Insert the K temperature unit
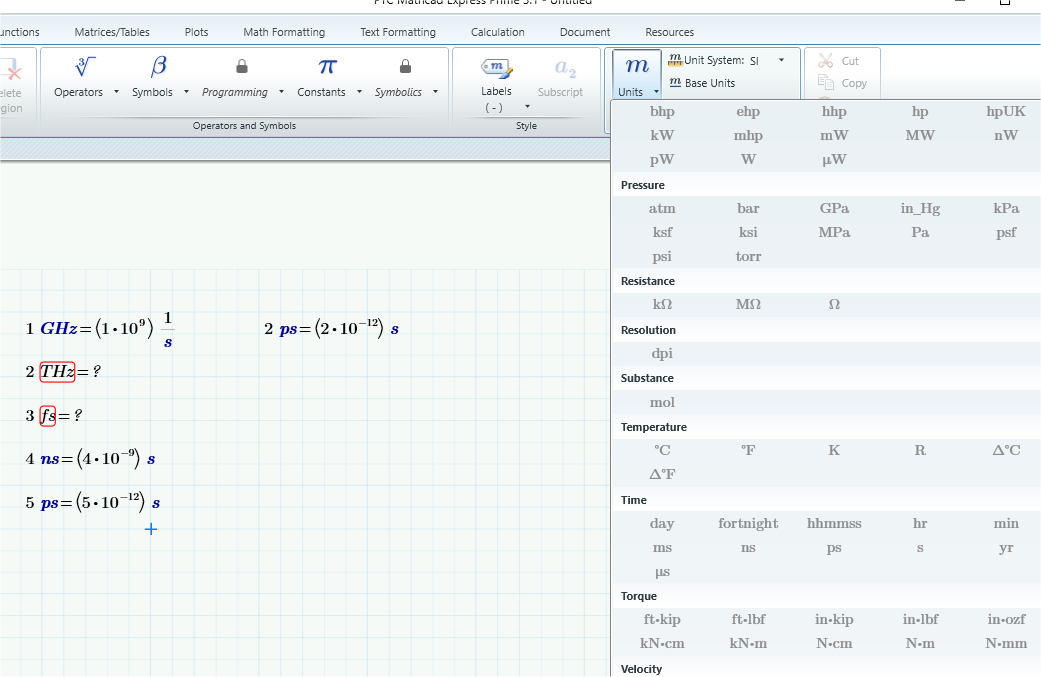The image size is (1041, 677). [x=834, y=450]
